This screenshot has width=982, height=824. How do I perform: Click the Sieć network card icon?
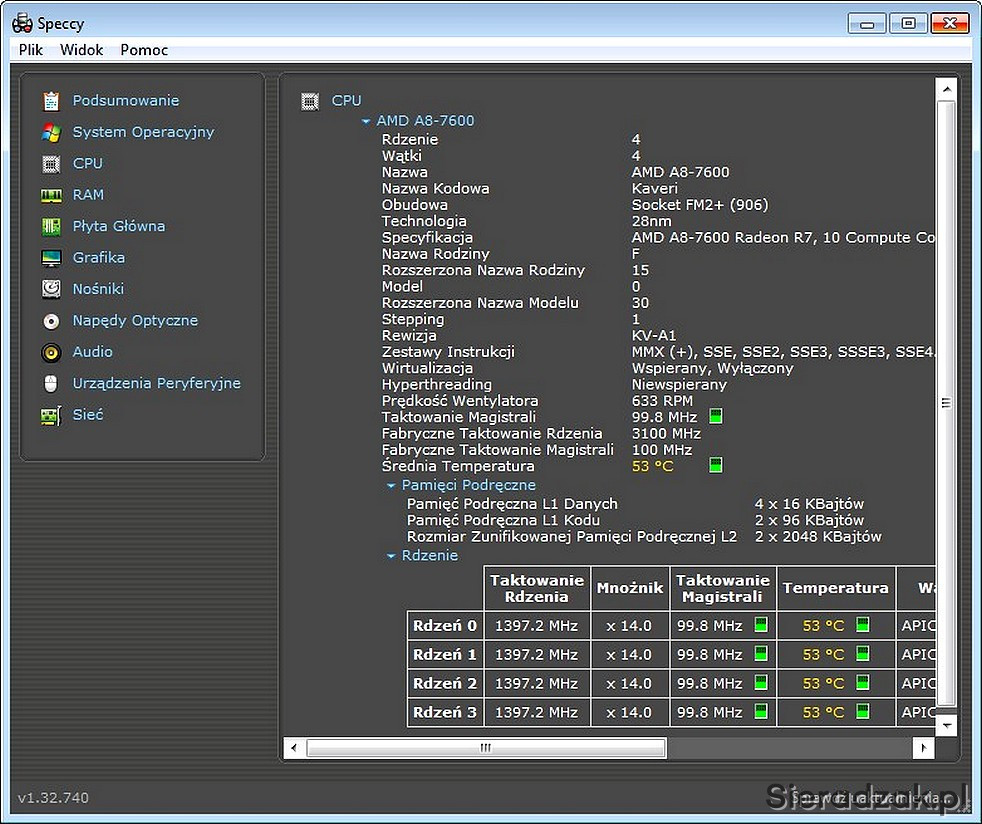click(51, 415)
